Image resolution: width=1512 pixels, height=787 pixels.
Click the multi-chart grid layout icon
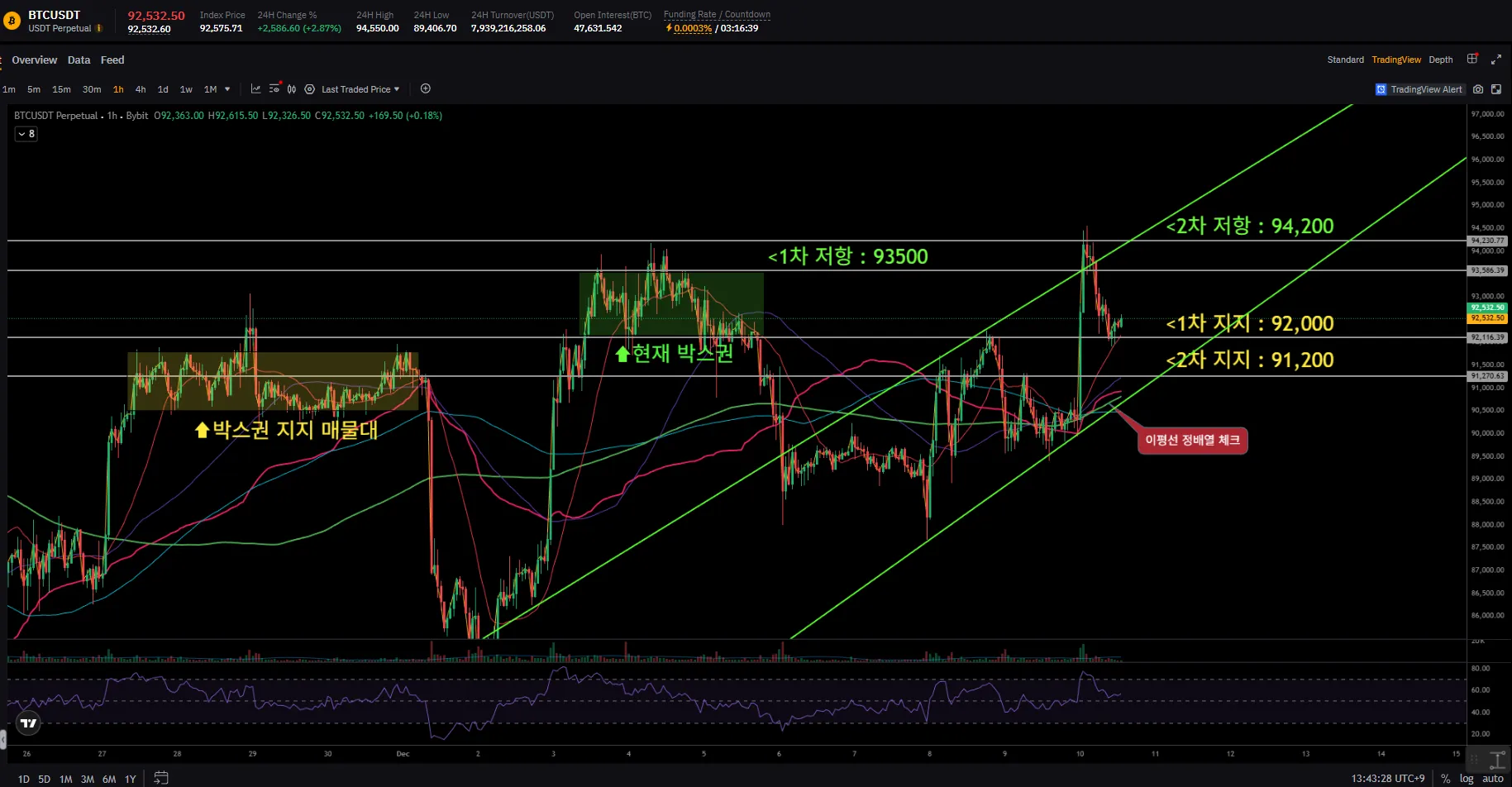coord(1472,60)
